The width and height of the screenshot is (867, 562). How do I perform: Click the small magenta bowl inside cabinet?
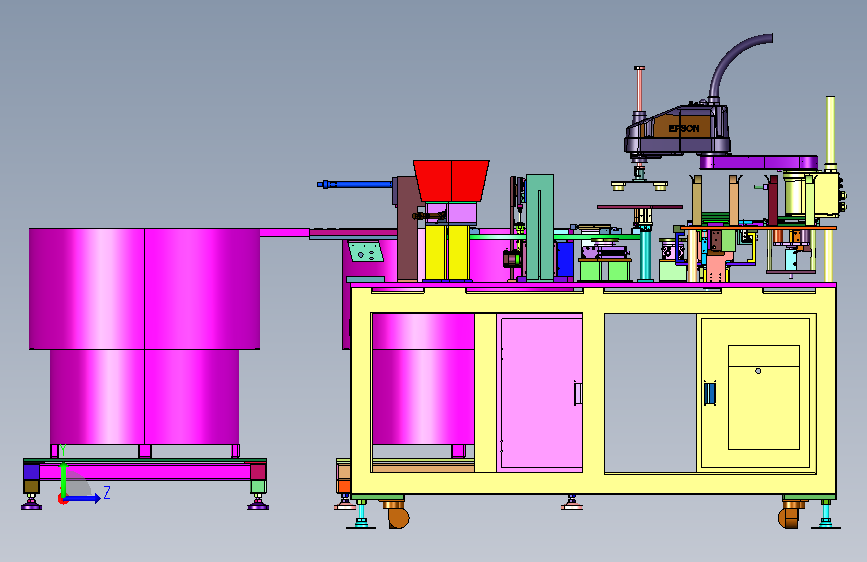tap(423, 379)
